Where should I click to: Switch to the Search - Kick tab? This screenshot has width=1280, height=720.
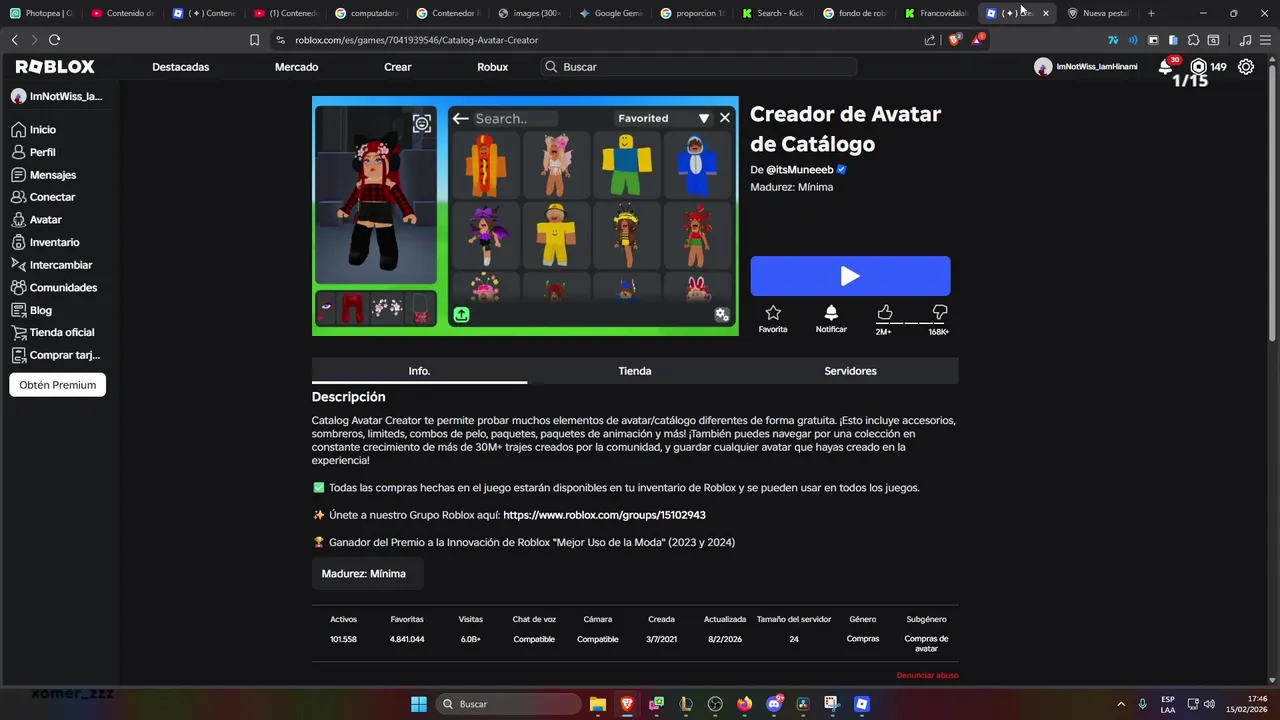pos(773,13)
